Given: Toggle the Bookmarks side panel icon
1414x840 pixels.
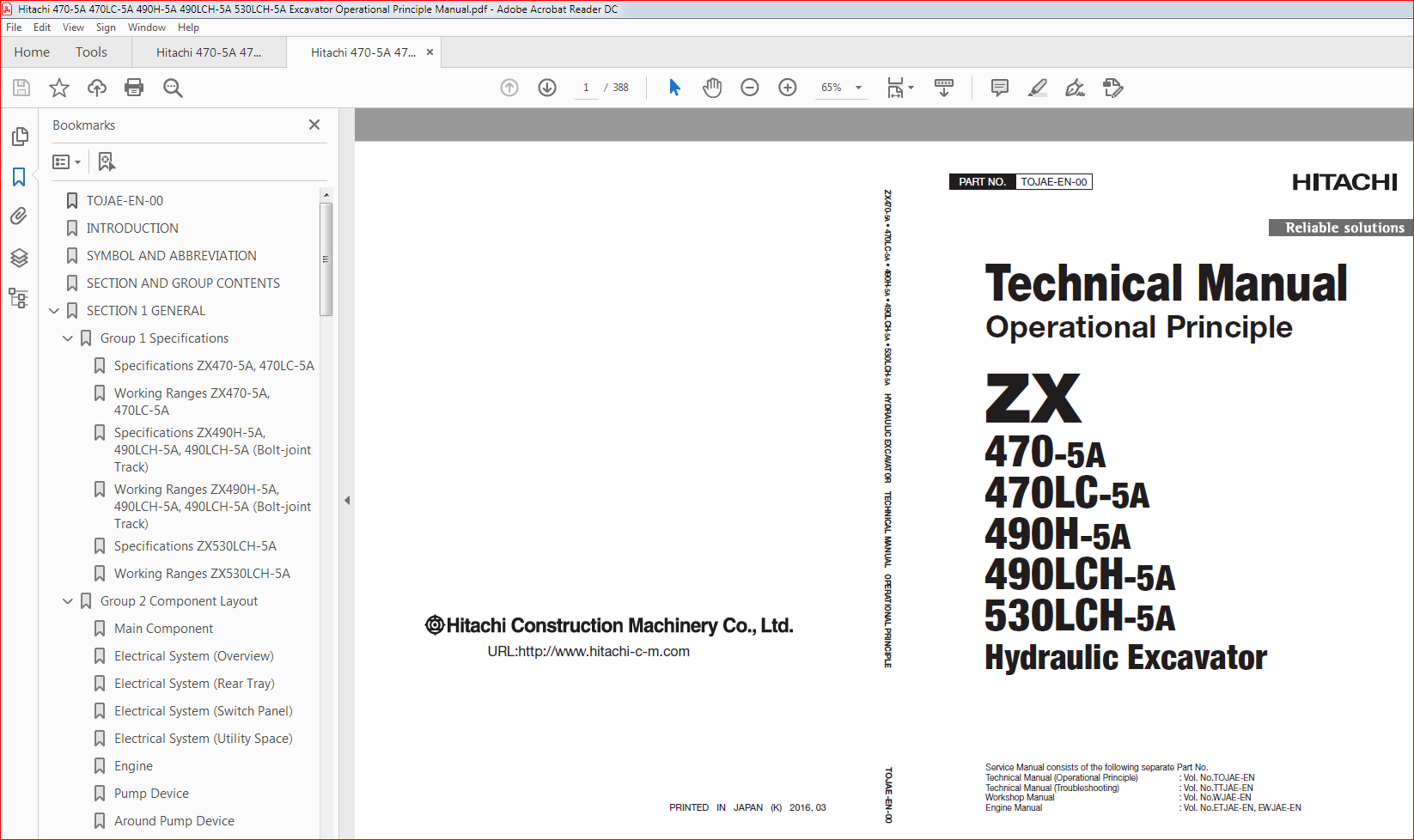Looking at the screenshot, I should [x=19, y=177].
